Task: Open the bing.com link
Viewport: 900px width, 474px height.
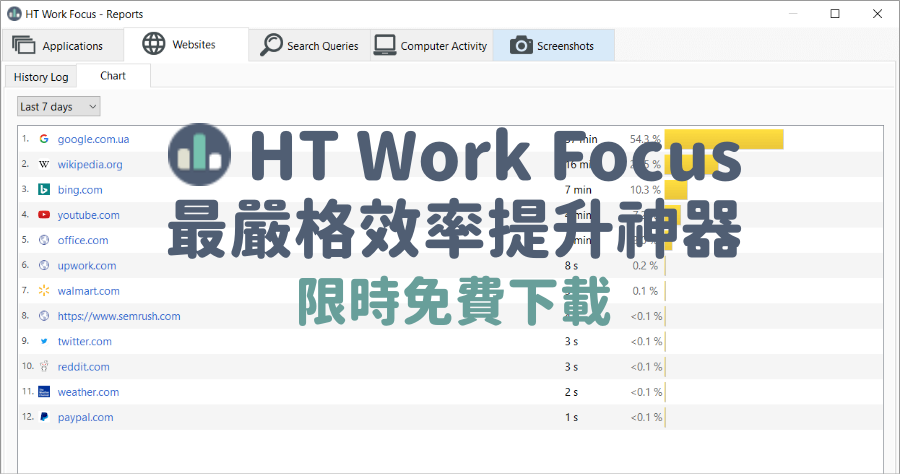Action: pyautogui.click(x=80, y=190)
